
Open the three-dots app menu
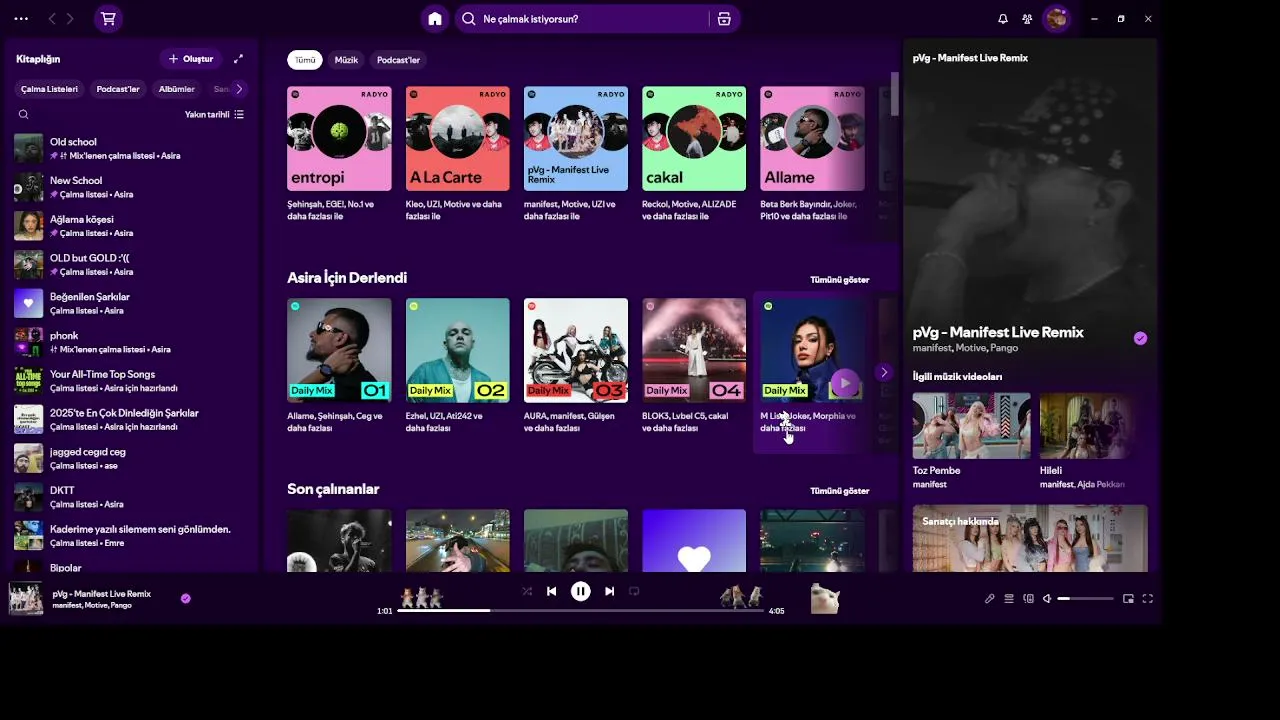click(21, 19)
